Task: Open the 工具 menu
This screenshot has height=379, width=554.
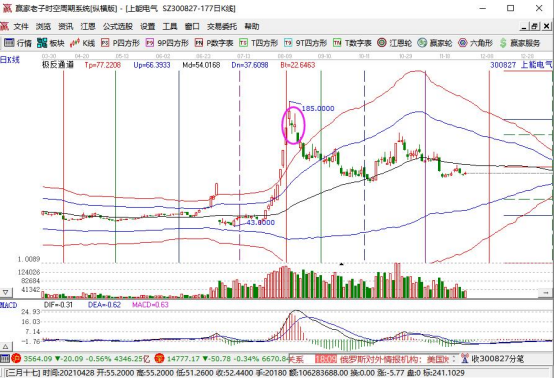Action: click(170, 26)
